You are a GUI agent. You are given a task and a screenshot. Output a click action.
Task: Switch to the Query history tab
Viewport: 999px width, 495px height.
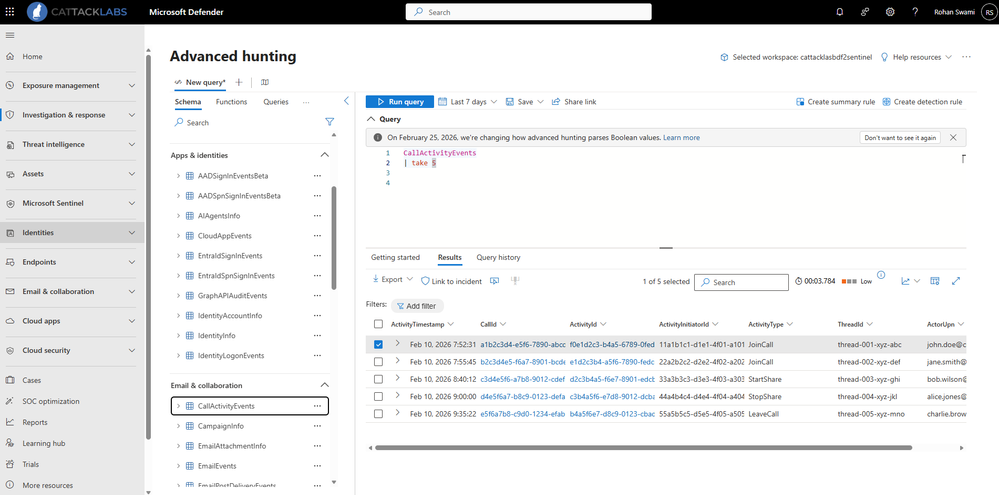498,257
